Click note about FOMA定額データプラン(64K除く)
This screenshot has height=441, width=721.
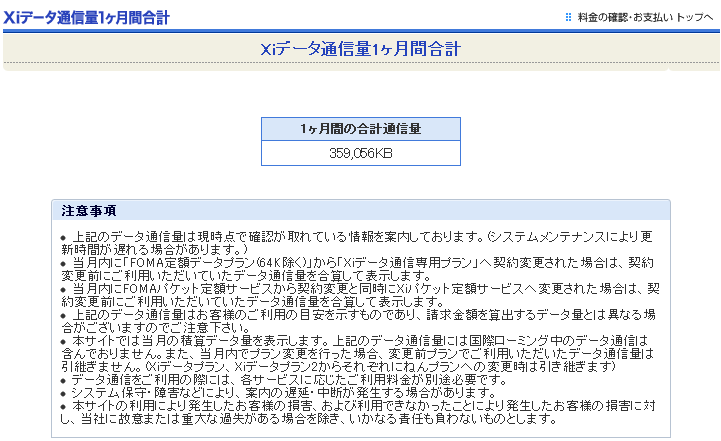357,269
